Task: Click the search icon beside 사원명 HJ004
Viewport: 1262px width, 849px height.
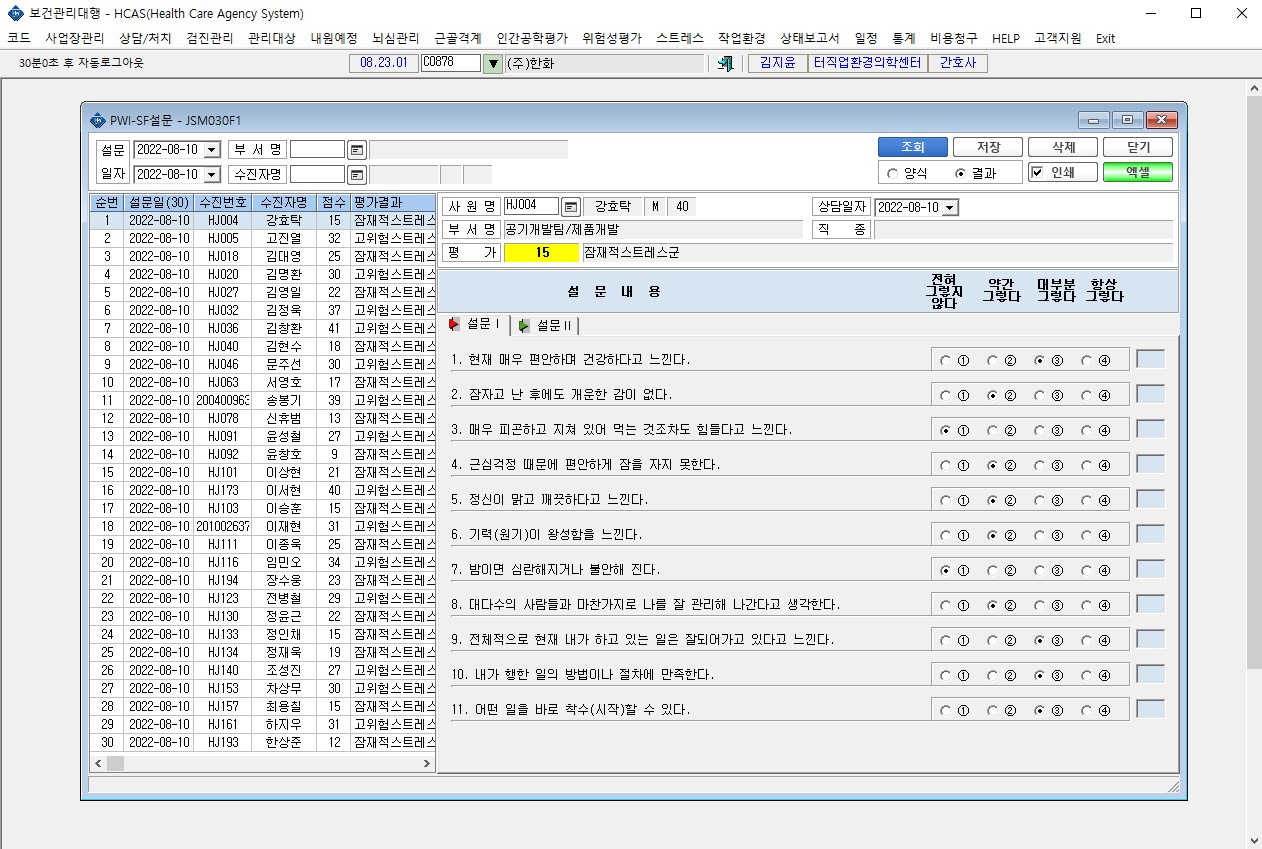Action: pyautogui.click(x=570, y=207)
